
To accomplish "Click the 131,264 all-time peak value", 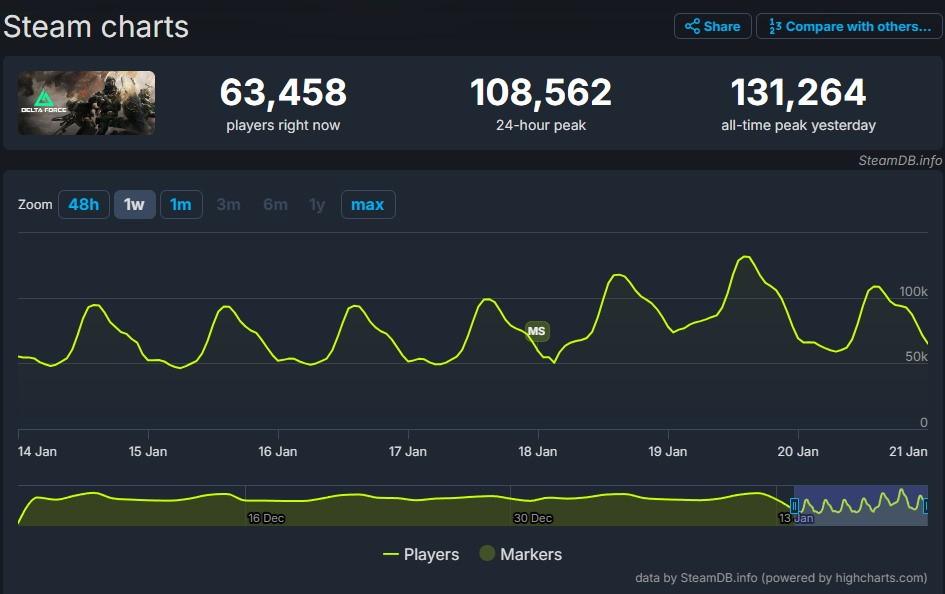I will click(799, 92).
